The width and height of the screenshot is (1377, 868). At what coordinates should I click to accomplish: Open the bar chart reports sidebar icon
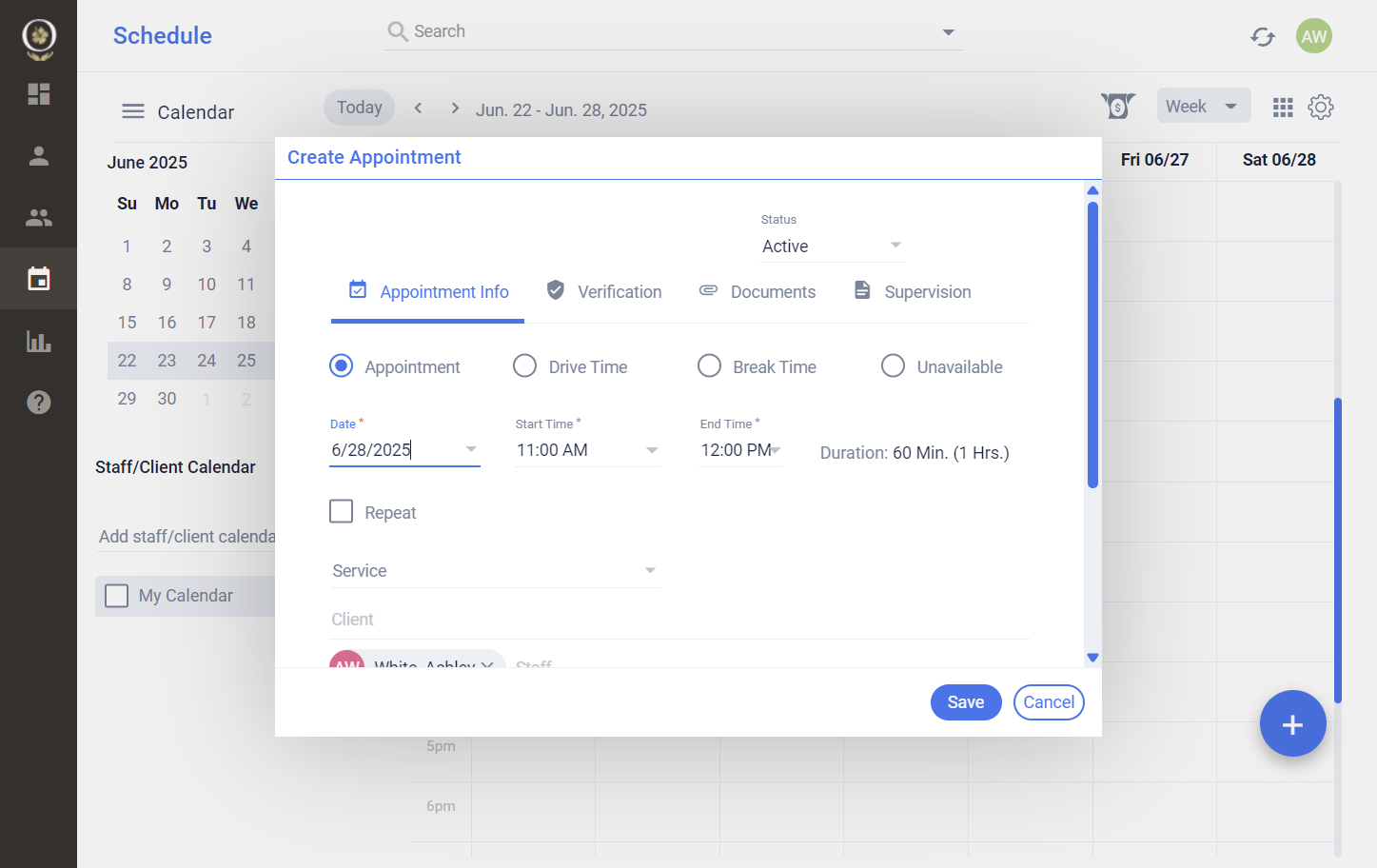click(x=39, y=341)
